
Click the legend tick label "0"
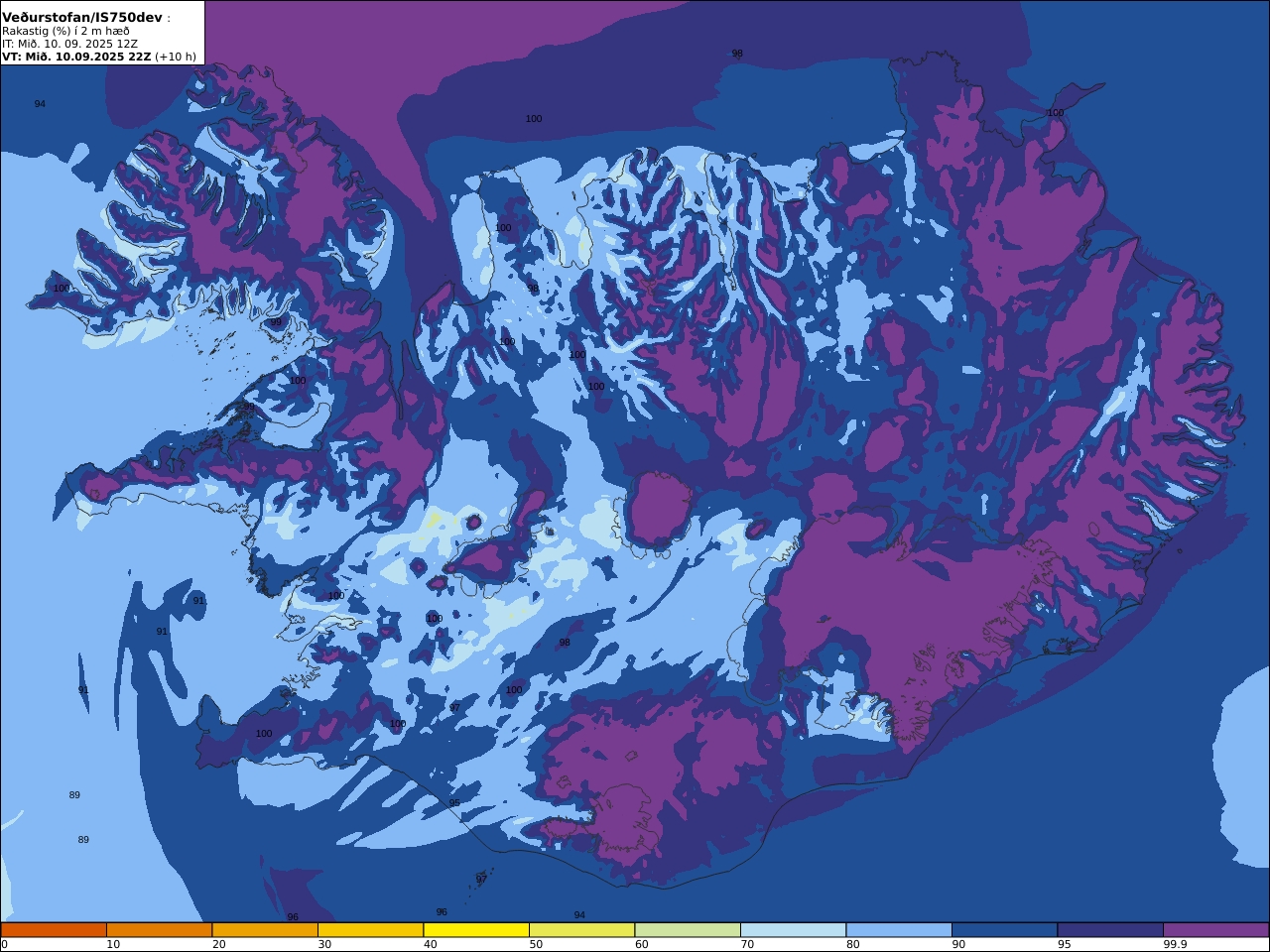tap(4, 945)
